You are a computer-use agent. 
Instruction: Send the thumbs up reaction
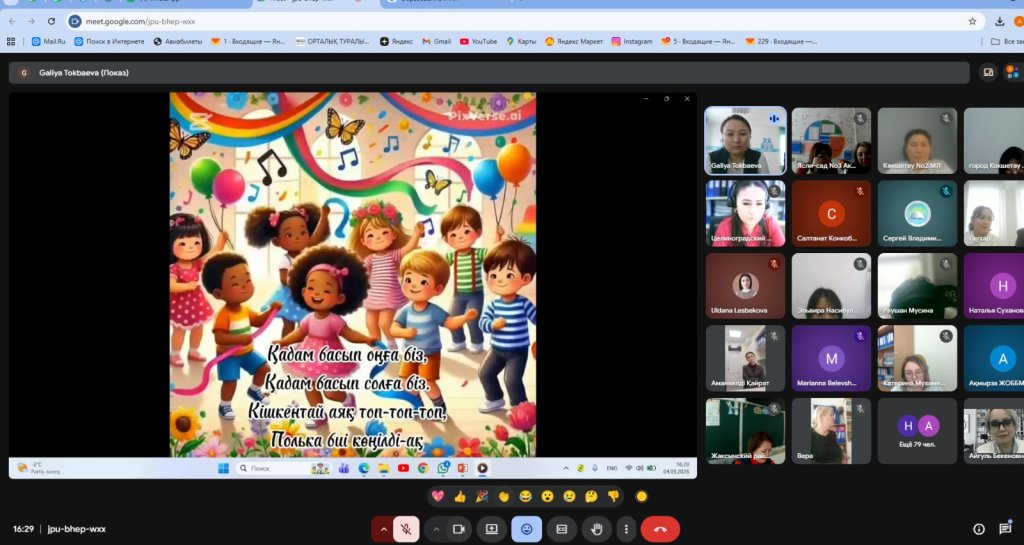coord(460,496)
